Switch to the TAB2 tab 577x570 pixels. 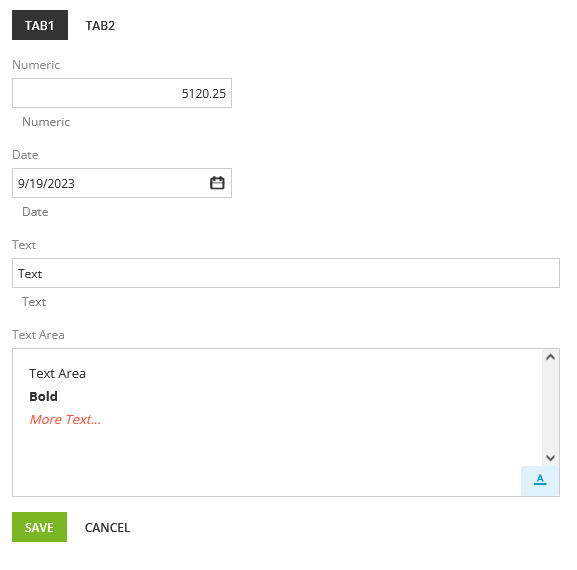pyautogui.click(x=100, y=25)
